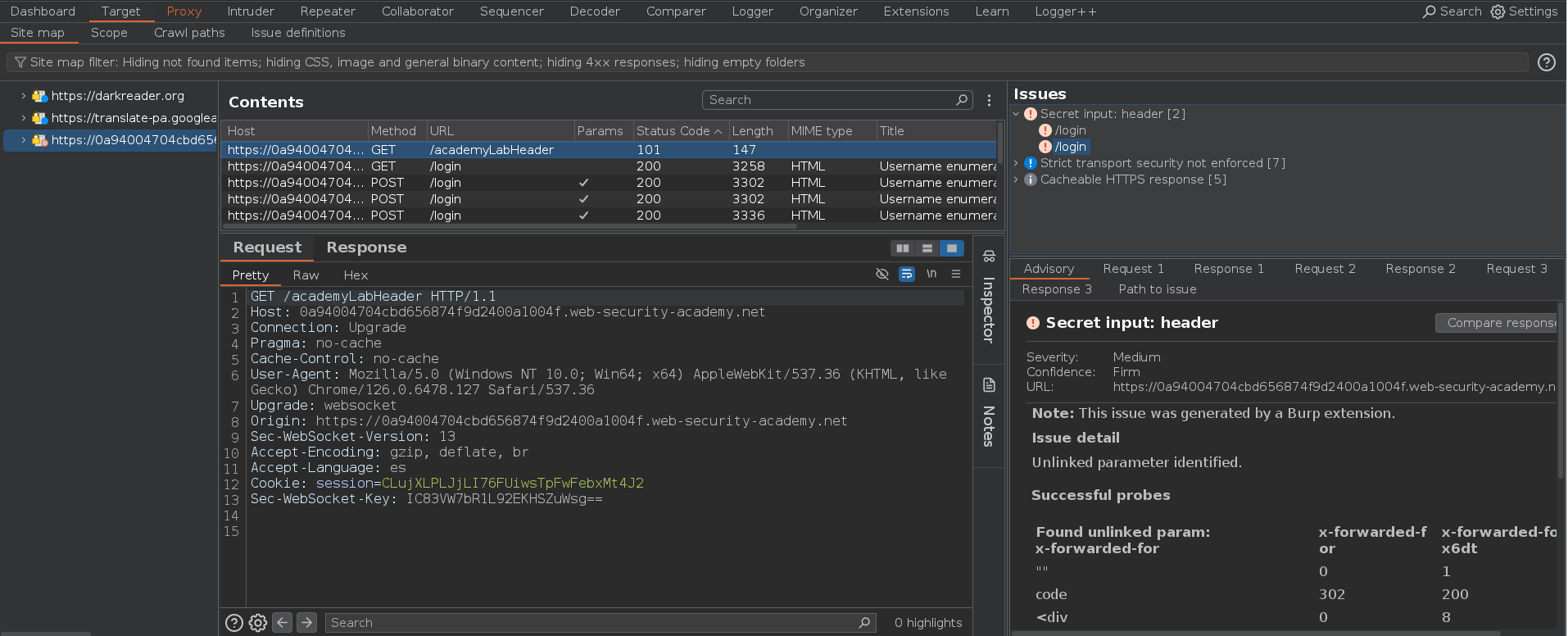Image resolution: width=1568 pixels, height=636 pixels.
Task: Focus the Contents search field
Action: pyautogui.click(x=827, y=100)
